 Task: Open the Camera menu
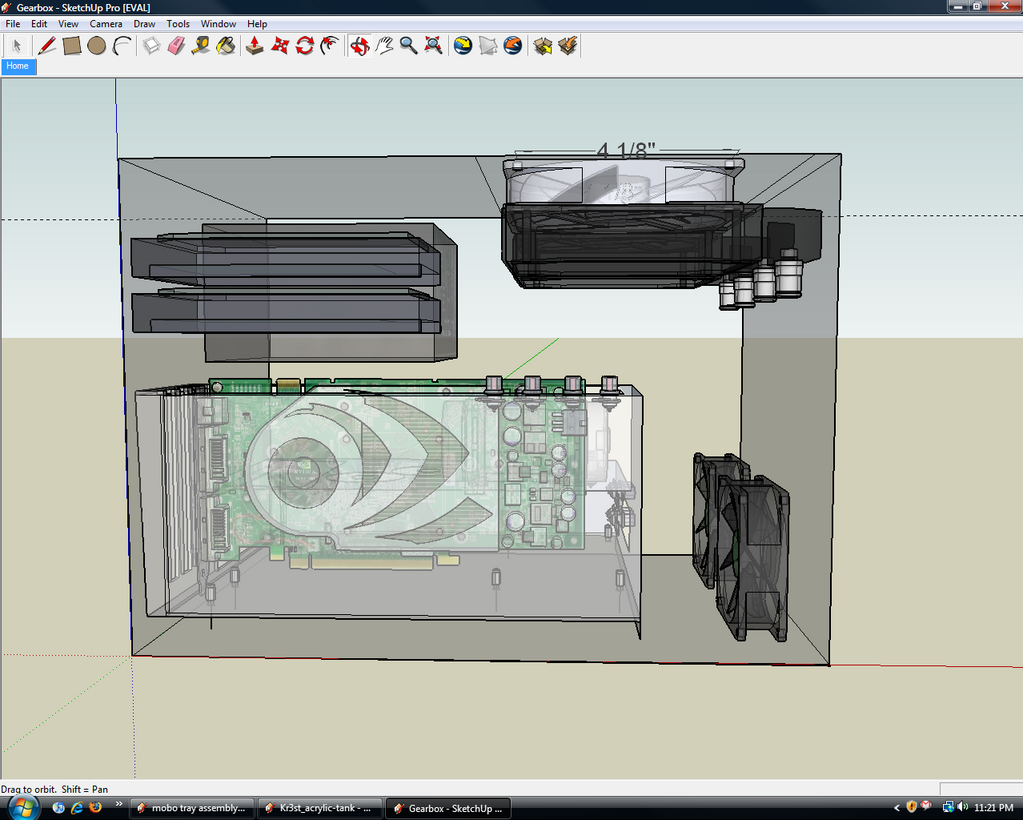[106, 23]
